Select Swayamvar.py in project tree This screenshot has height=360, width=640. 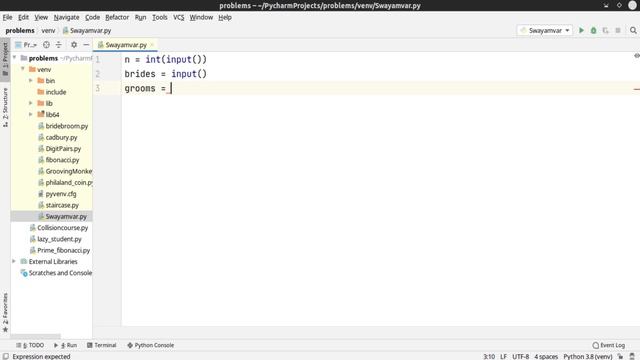coord(62,216)
